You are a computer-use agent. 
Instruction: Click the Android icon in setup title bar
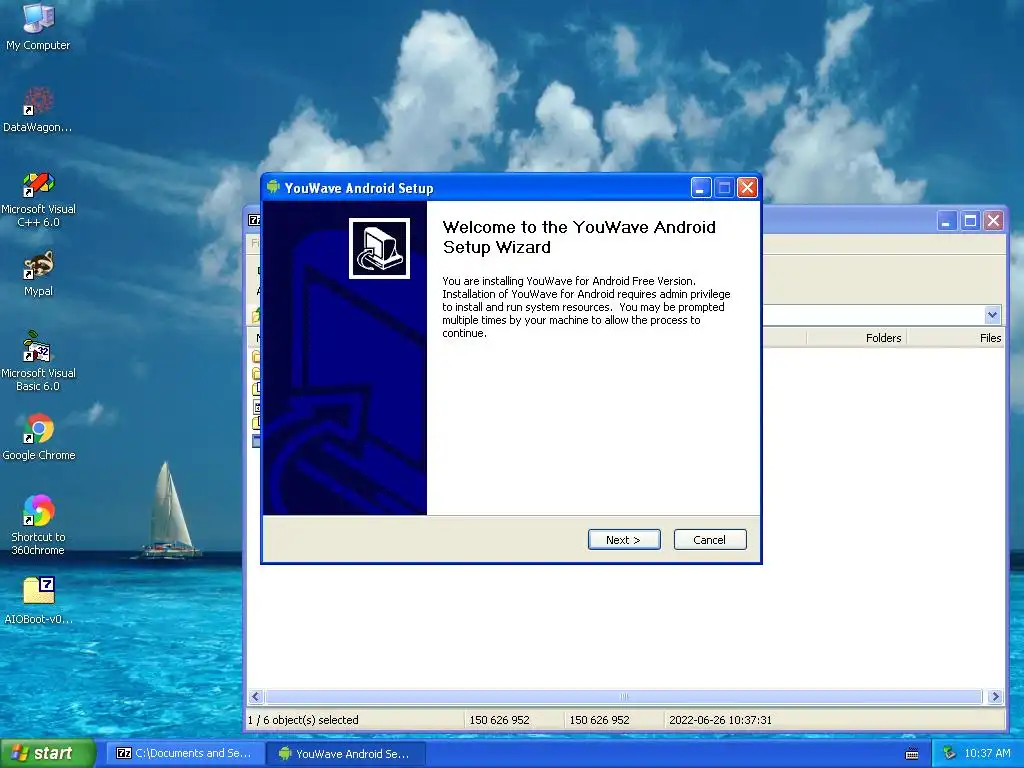(273, 187)
